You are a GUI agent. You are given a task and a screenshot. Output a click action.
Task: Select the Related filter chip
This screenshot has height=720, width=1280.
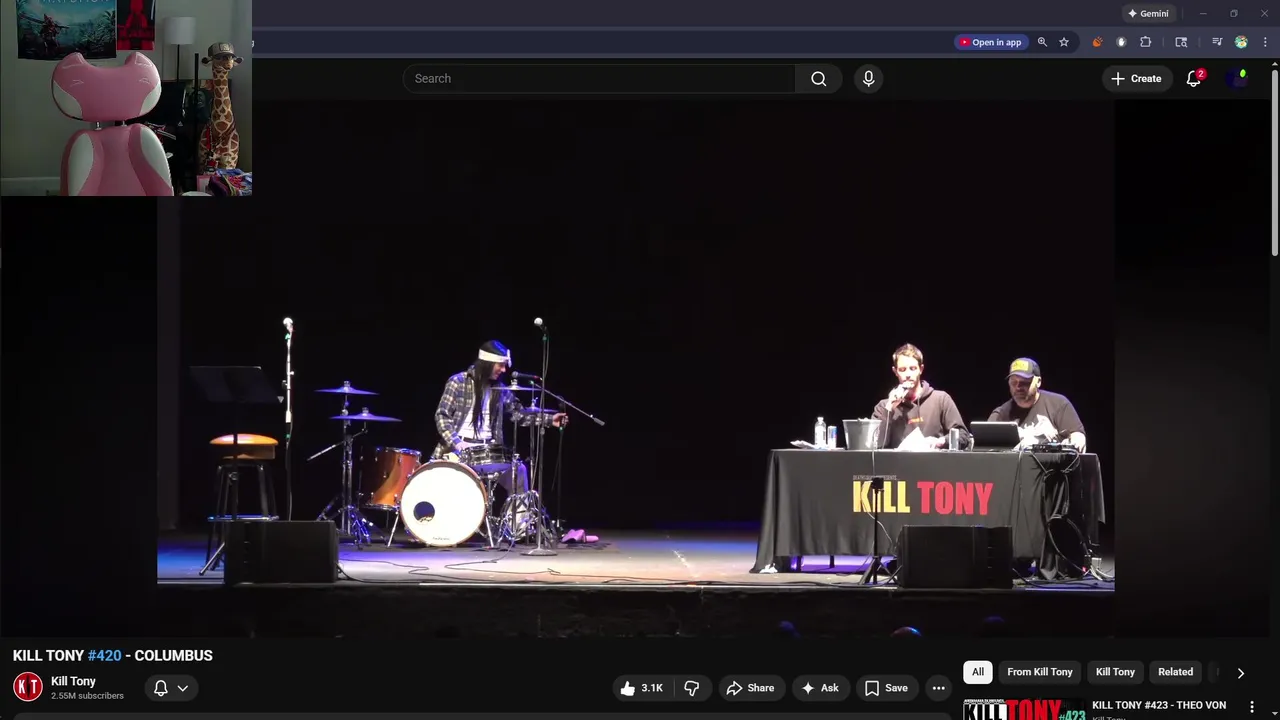click(1176, 672)
